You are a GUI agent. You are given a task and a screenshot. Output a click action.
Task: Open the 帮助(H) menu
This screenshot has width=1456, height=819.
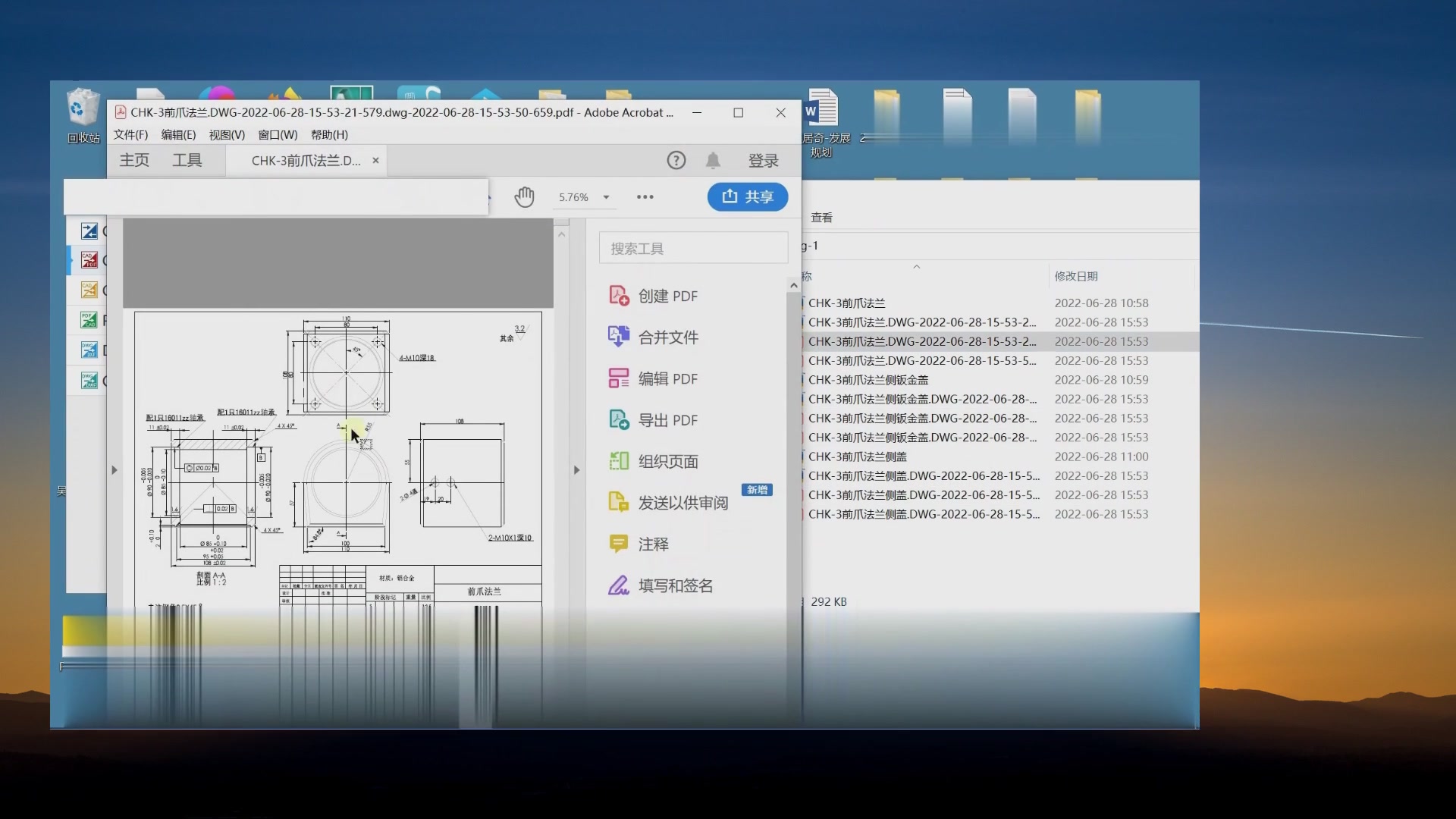(x=329, y=135)
